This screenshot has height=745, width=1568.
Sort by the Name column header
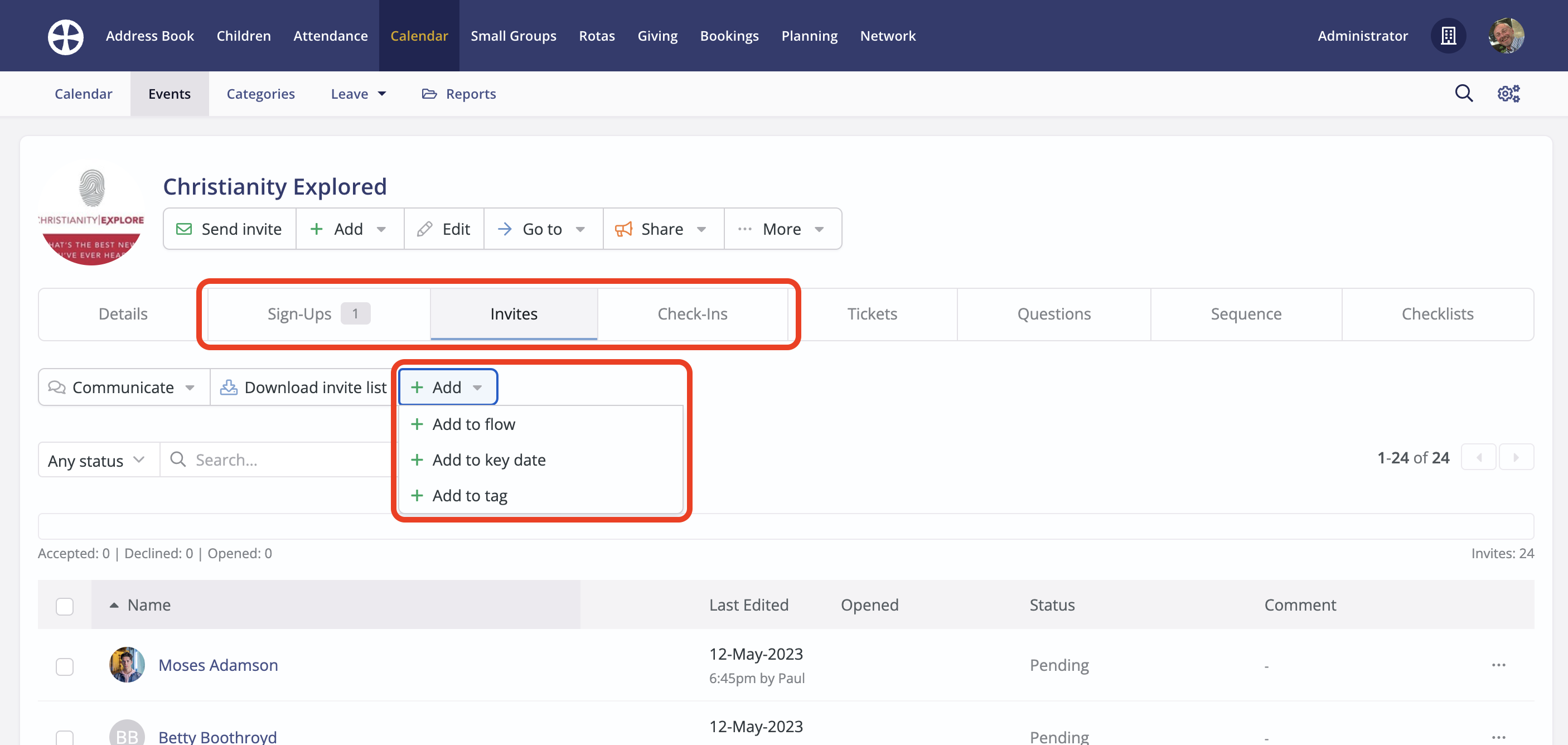[x=149, y=604]
